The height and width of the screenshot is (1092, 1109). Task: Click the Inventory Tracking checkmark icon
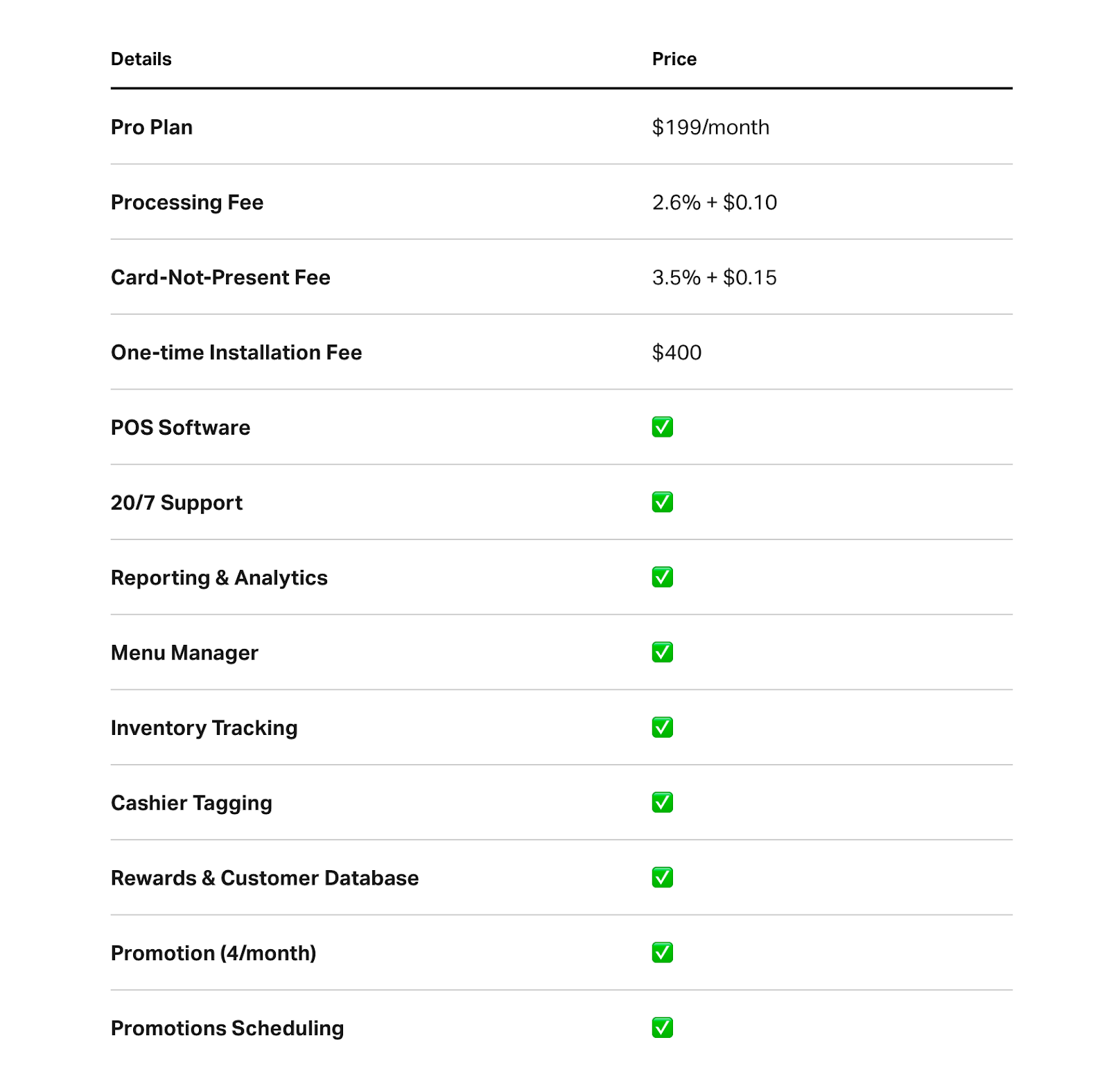pyautogui.click(x=662, y=727)
